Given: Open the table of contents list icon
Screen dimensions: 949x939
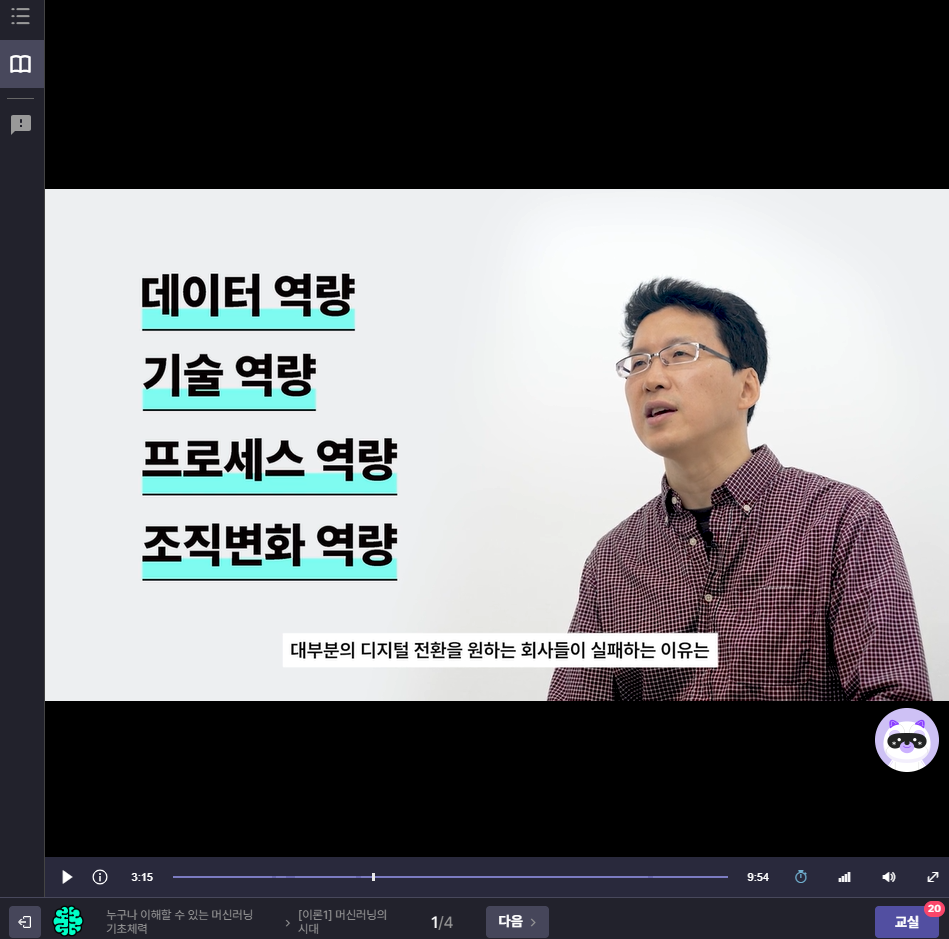Looking at the screenshot, I should click(x=21, y=16).
